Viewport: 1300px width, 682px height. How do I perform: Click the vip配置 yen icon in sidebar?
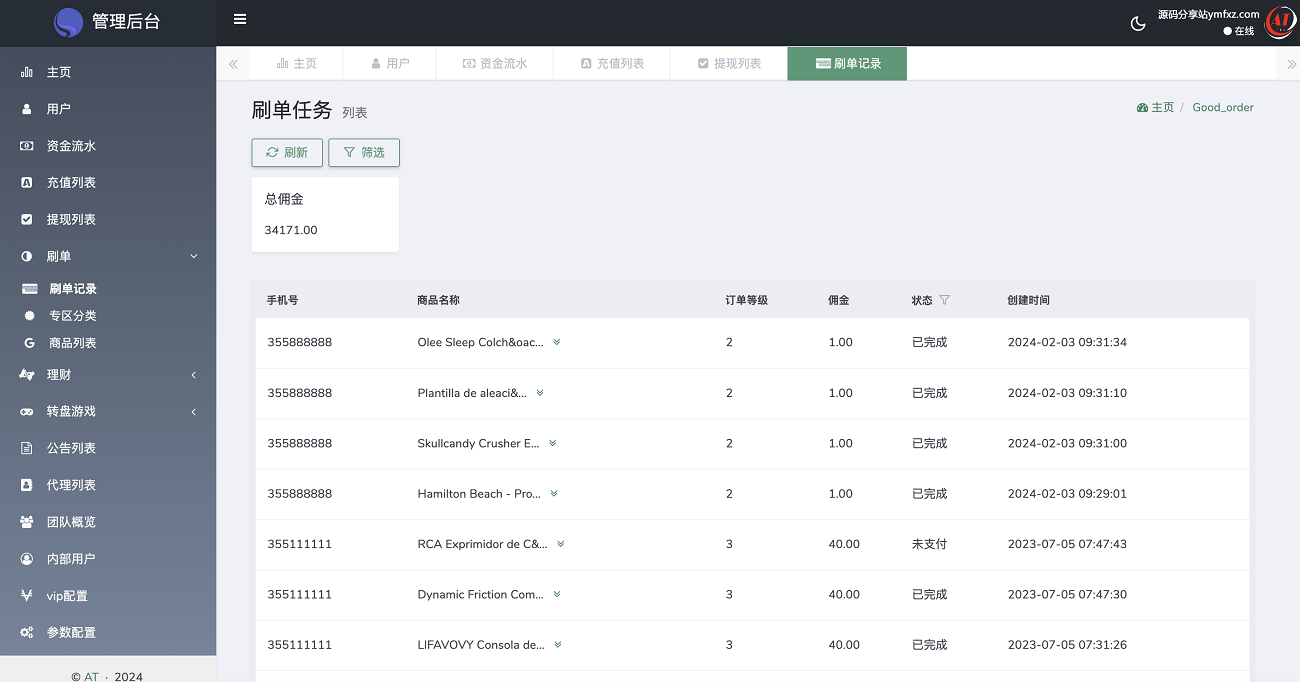click(27, 596)
